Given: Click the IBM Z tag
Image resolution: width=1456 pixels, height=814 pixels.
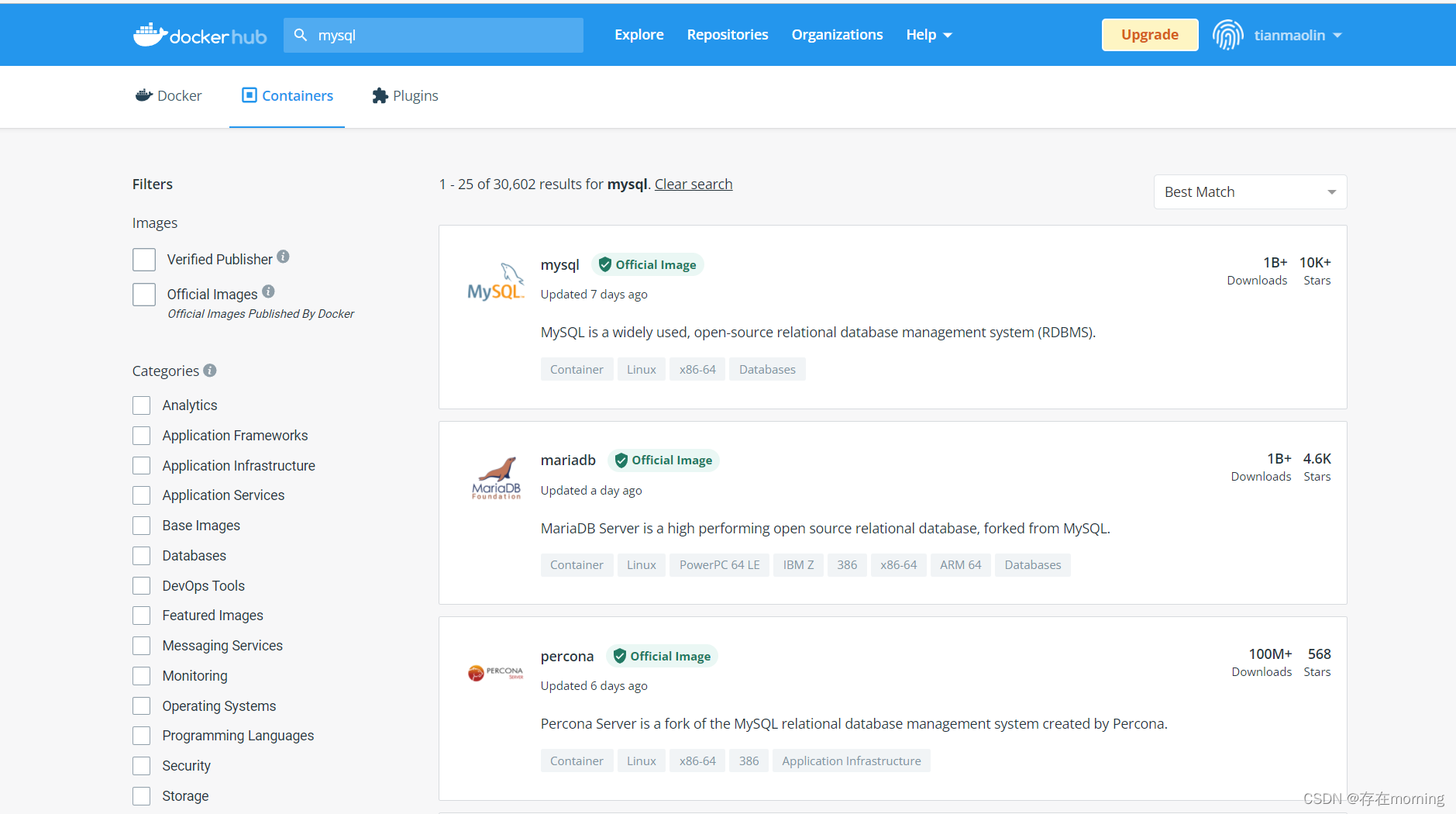Looking at the screenshot, I should coord(798,565).
